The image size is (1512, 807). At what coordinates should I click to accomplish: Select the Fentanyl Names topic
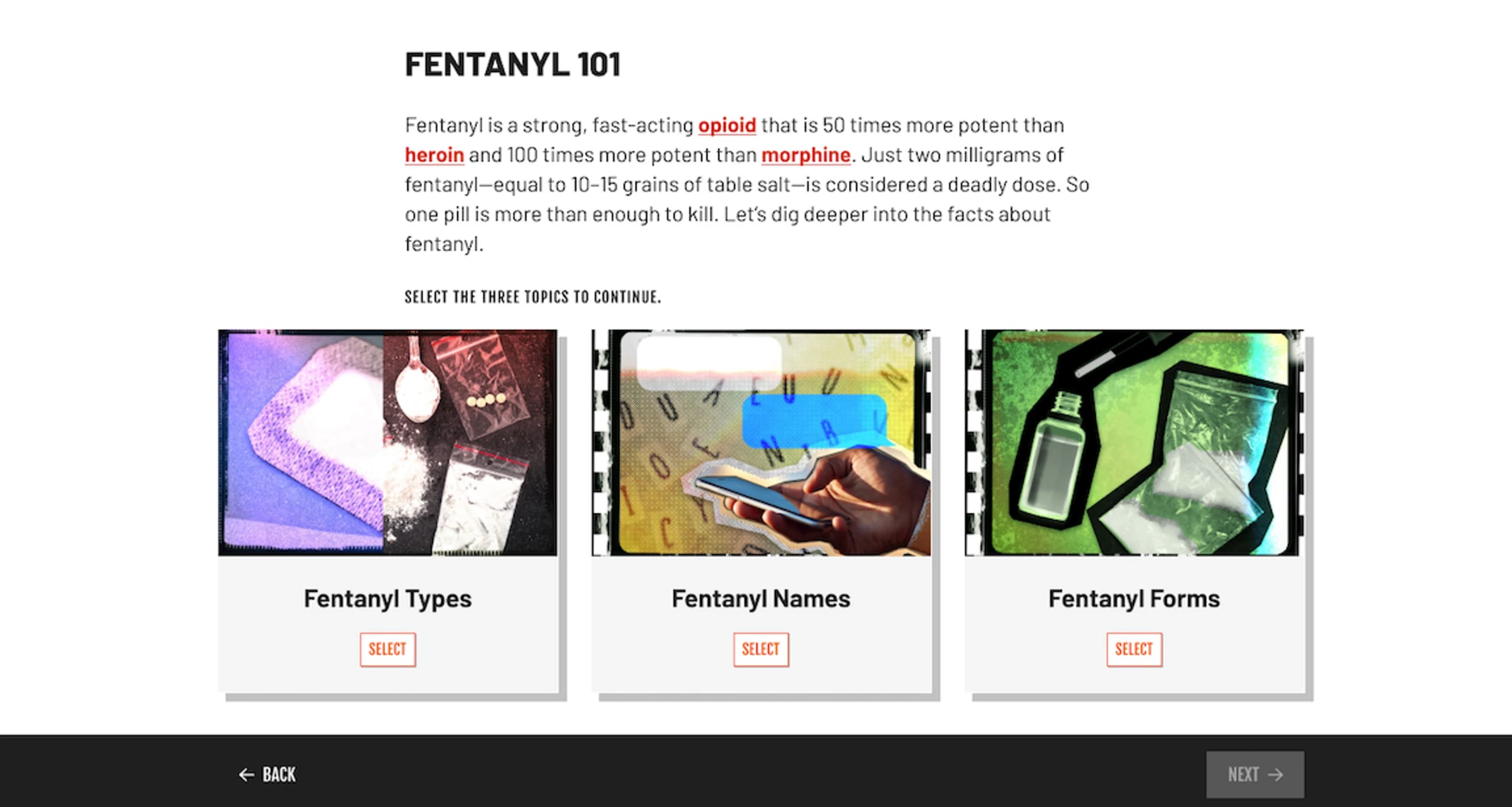(x=761, y=649)
